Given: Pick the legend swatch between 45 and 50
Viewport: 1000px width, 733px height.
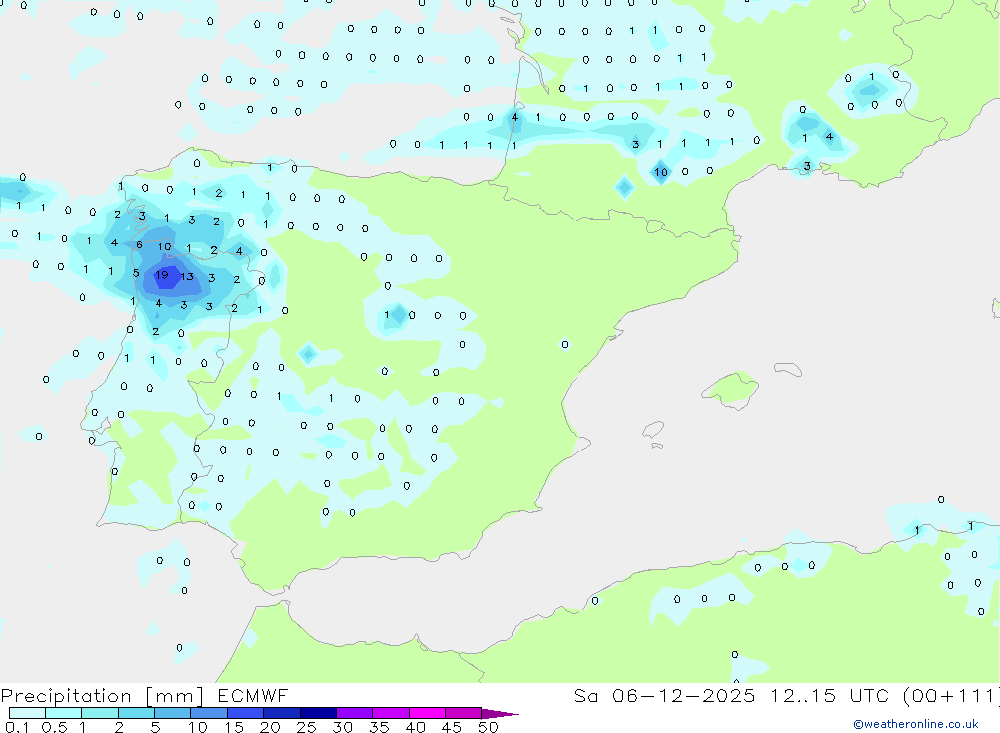Looking at the screenshot, I should coord(464,713).
